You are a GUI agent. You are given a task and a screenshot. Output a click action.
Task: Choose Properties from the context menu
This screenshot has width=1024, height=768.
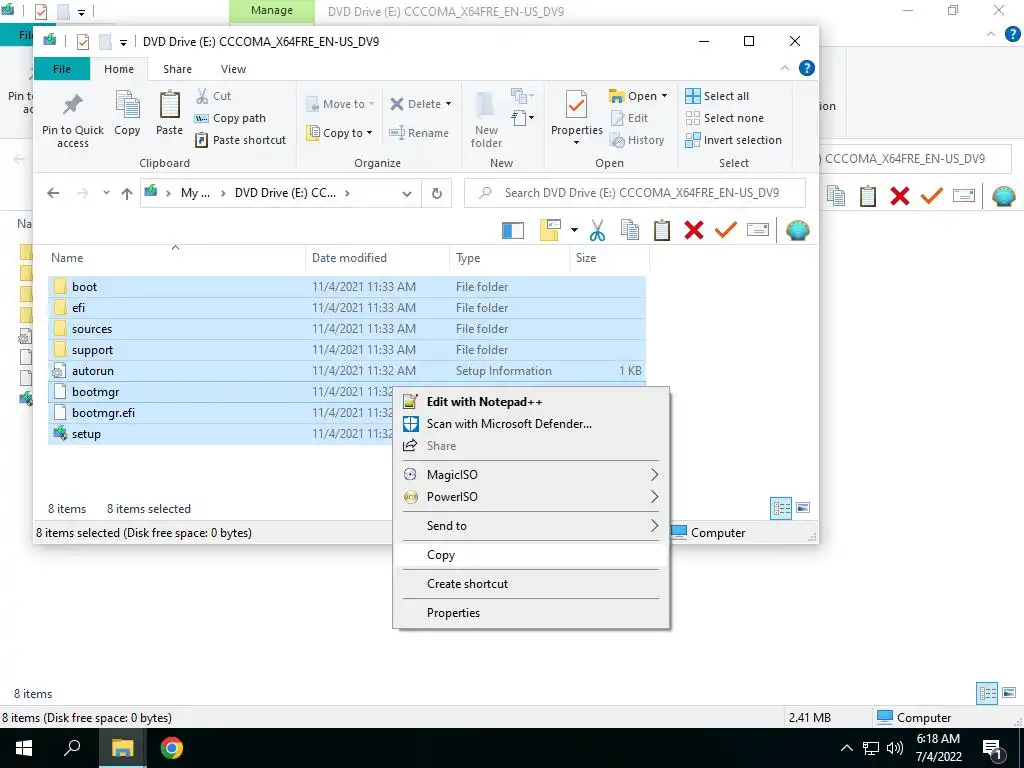pos(530,613)
